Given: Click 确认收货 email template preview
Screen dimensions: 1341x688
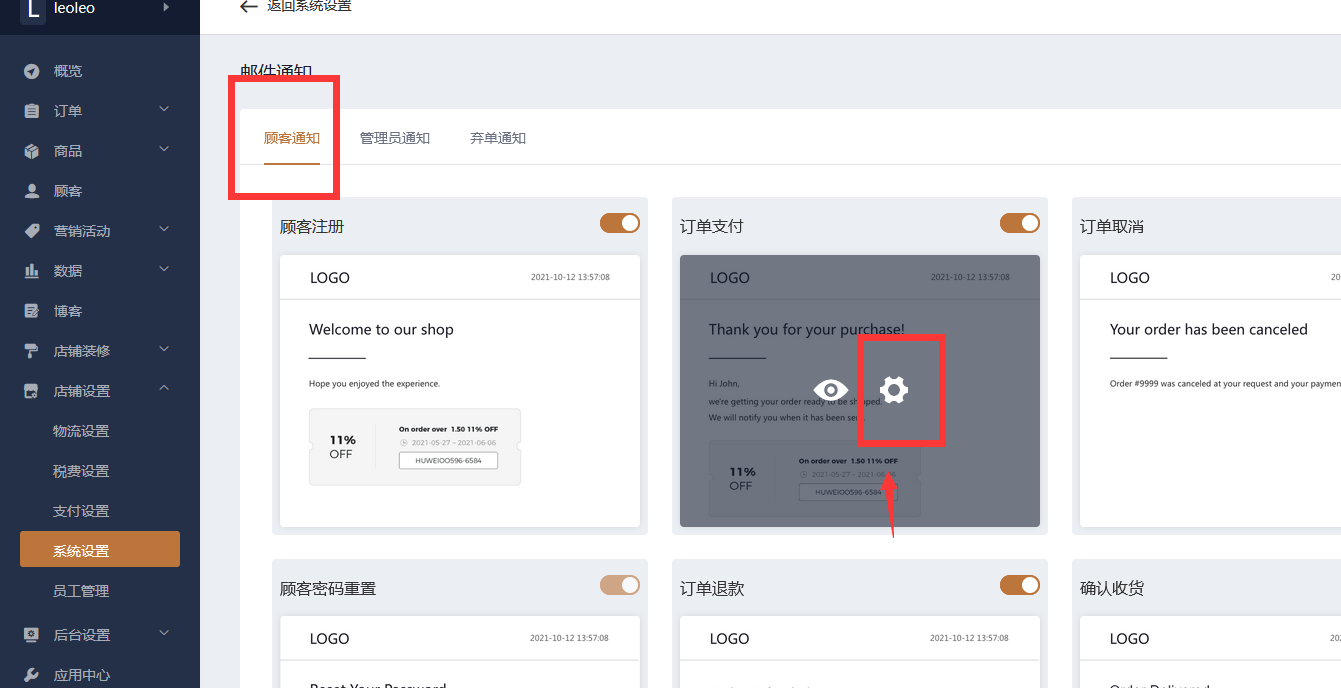Looking at the screenshot, I should [x=1210, y=652].
